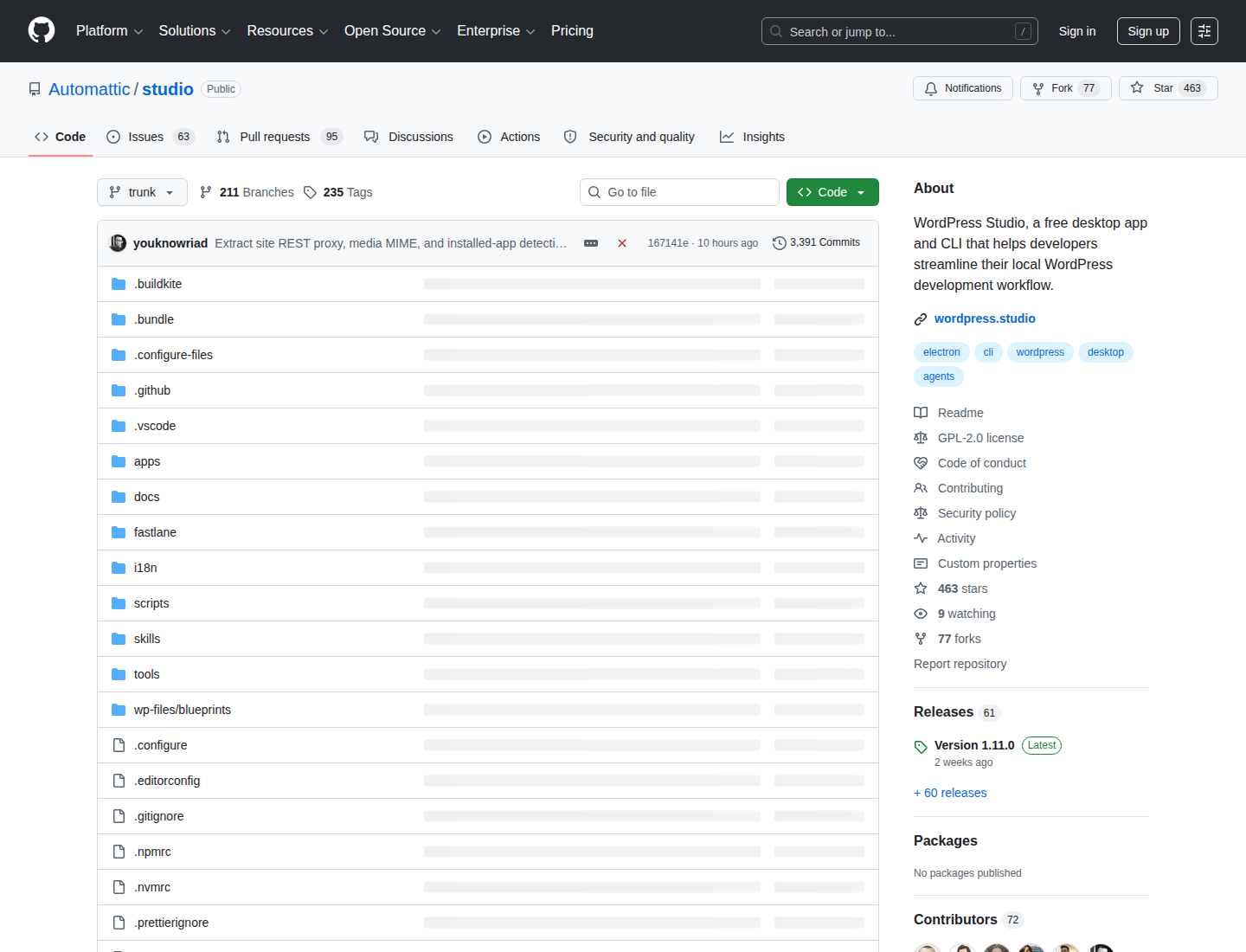Open Version 1.11.0 release

coord(974,745)
